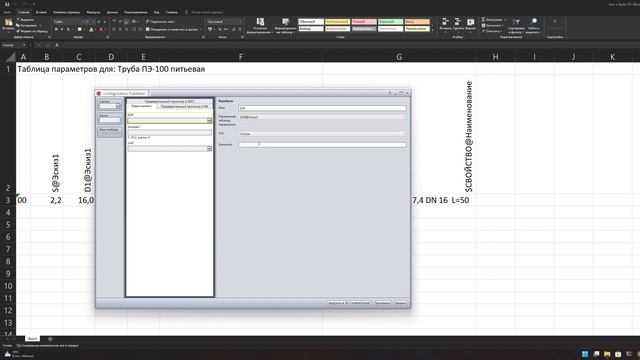Click the Clear eraser icon

click(483, 31)
